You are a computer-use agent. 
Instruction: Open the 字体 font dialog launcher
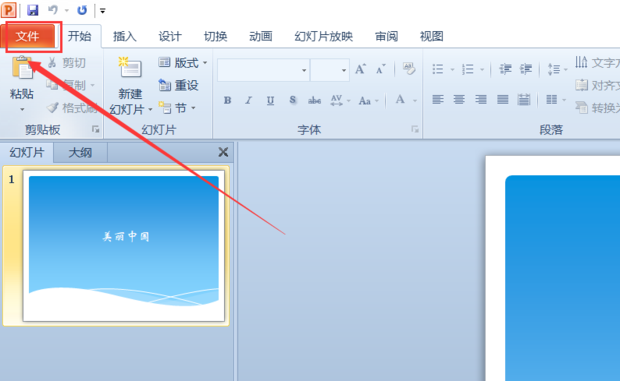[415, 129]
